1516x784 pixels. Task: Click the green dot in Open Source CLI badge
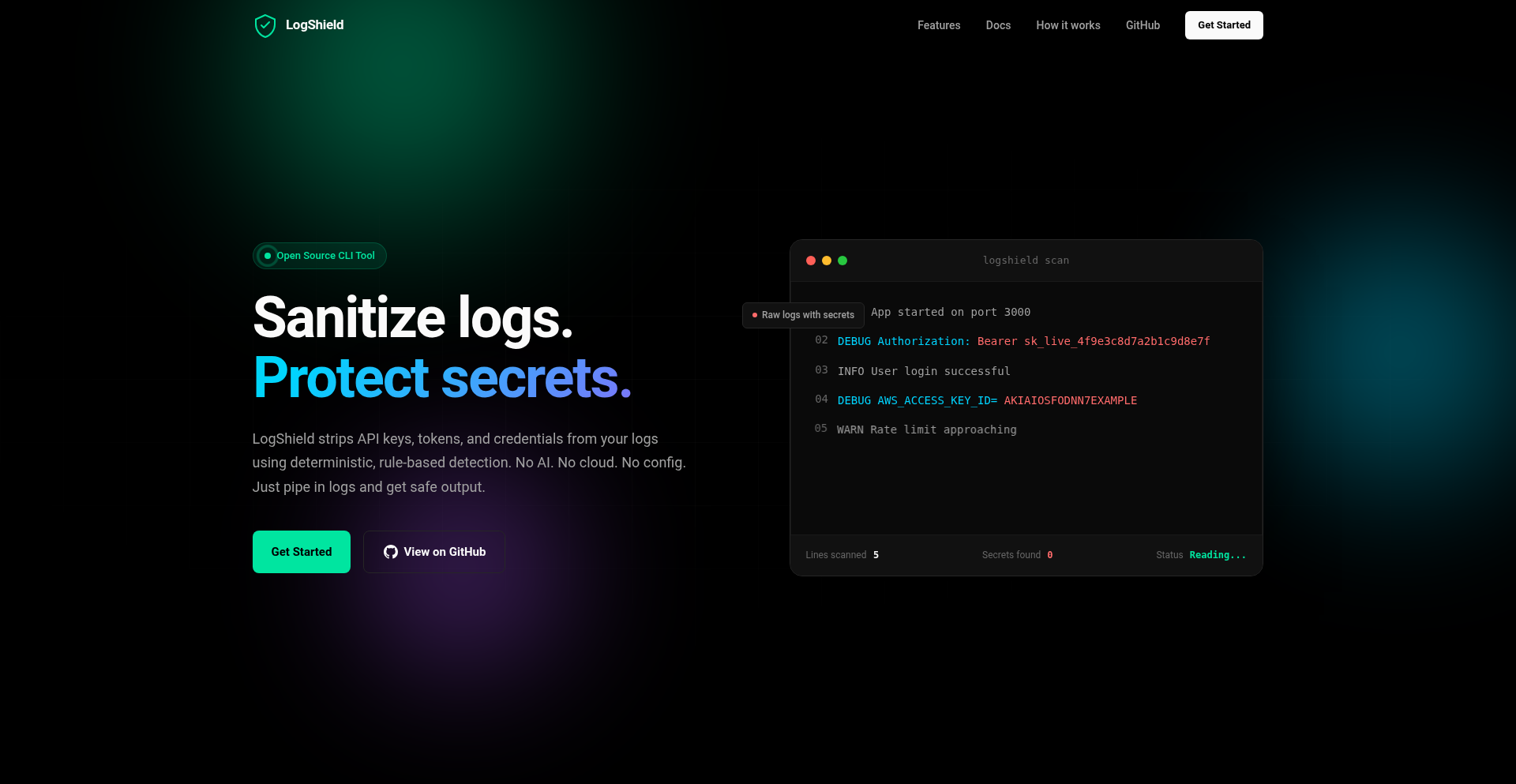(268, 256)
